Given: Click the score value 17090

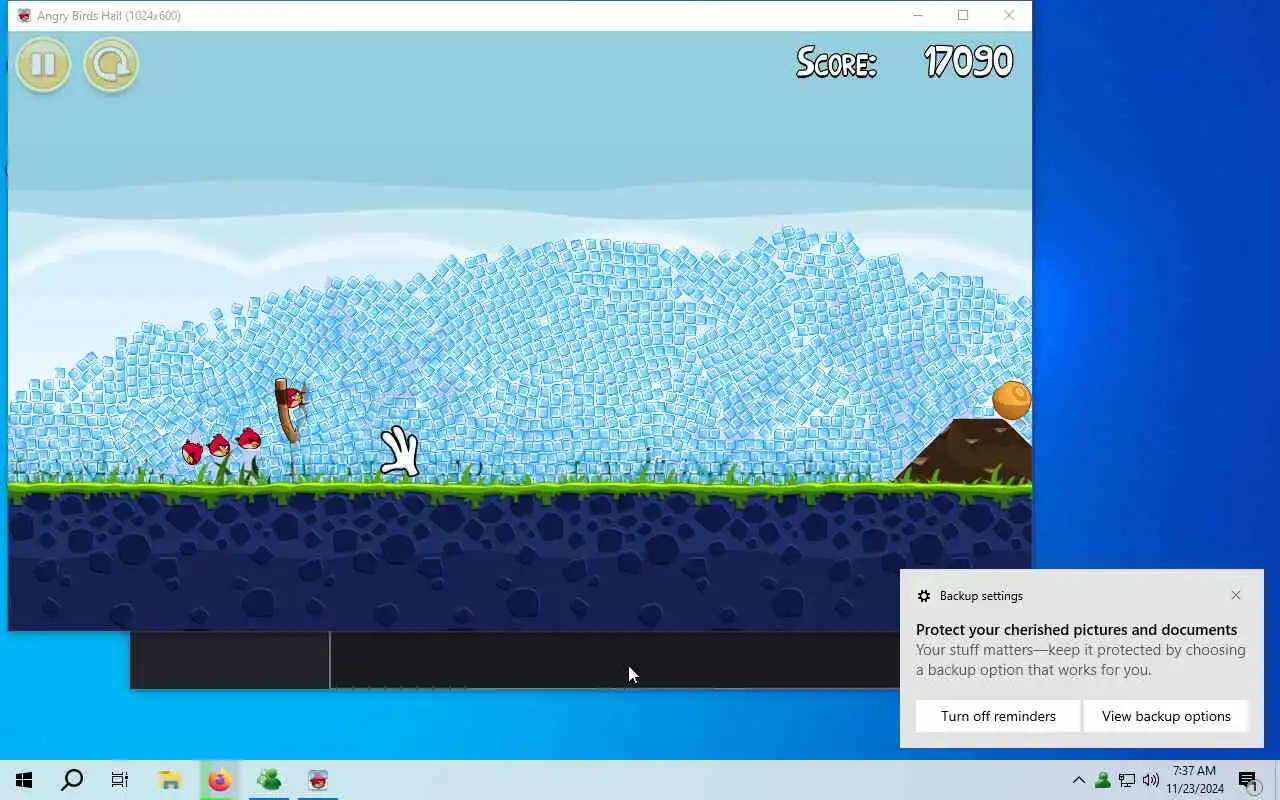Looking at the screenshot, I should point(968,62).
